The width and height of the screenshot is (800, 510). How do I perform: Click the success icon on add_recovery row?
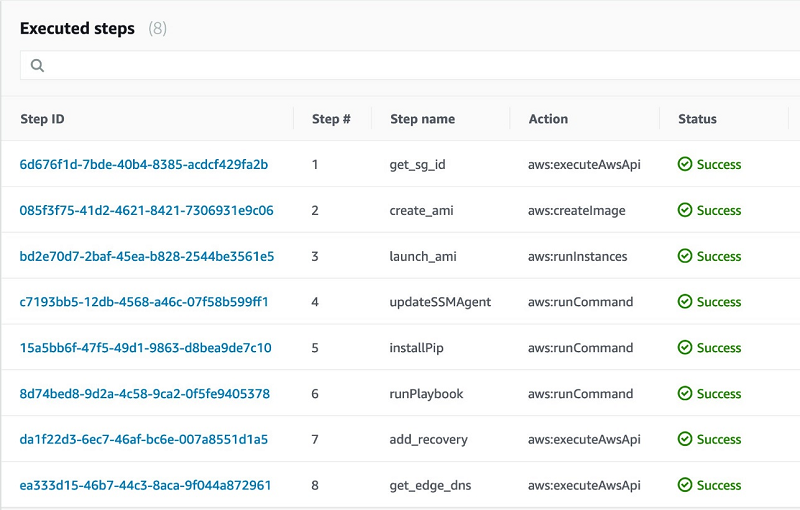685,439
